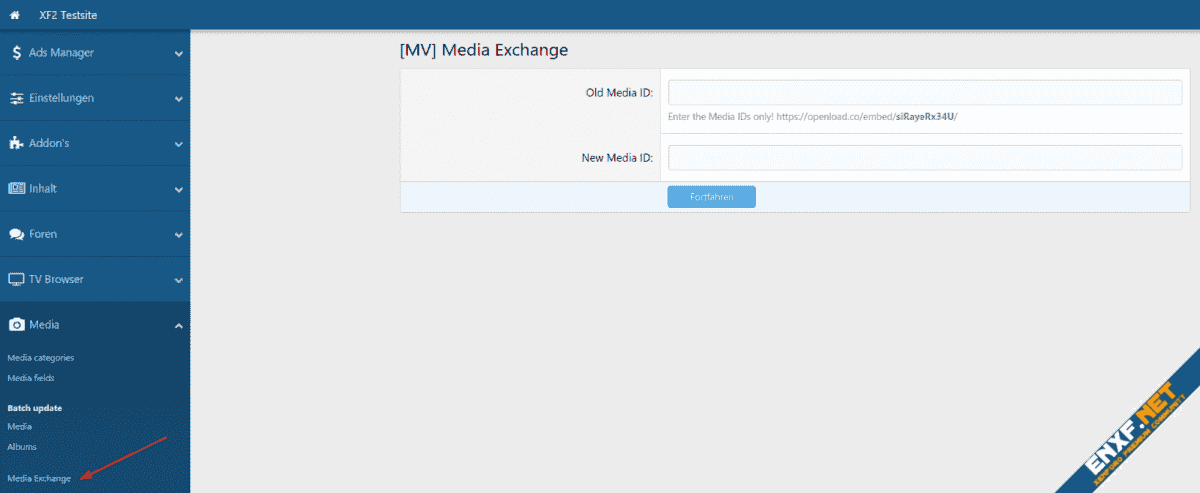Collapse the Media section chevron
Viewport: 1200px width, 493px height.
click(178, 325)
